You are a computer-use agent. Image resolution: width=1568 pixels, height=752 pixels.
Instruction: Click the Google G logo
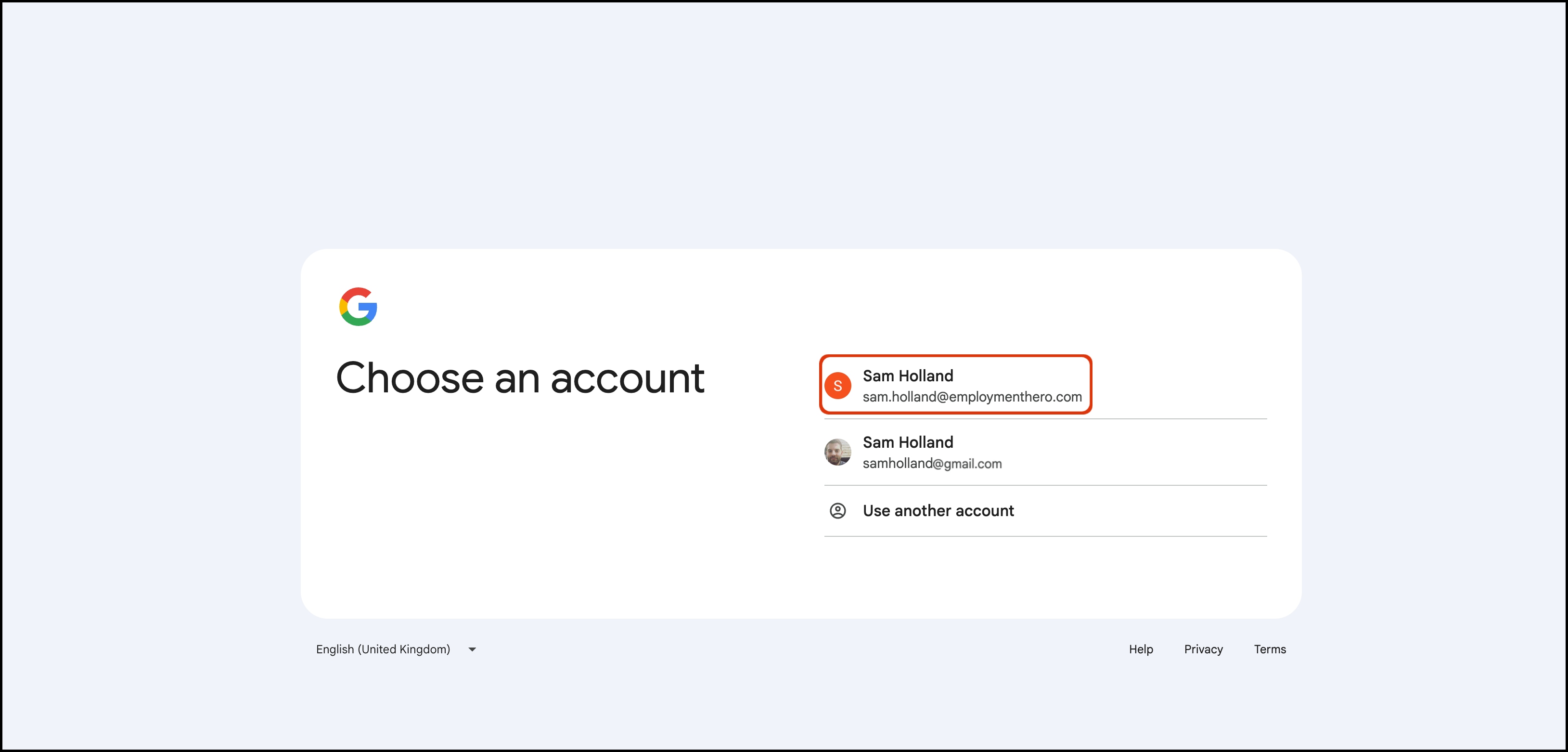[358, 306]
